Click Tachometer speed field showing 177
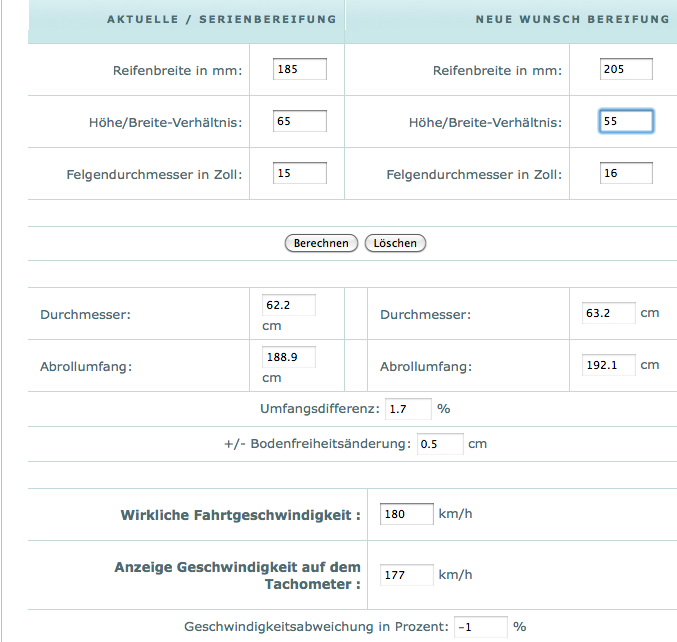 (407, 575)
